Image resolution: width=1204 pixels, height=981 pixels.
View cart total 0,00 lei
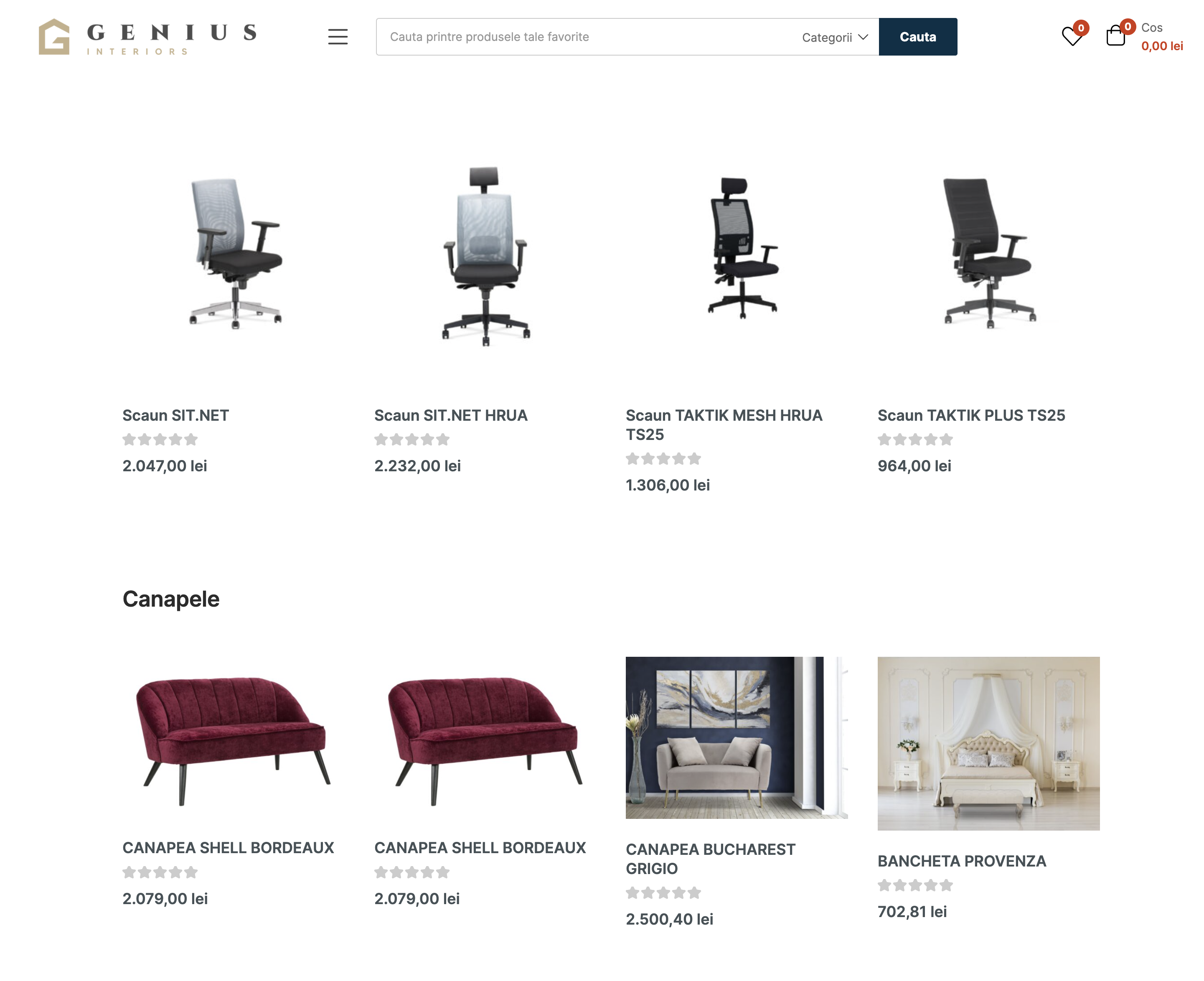1162,46
